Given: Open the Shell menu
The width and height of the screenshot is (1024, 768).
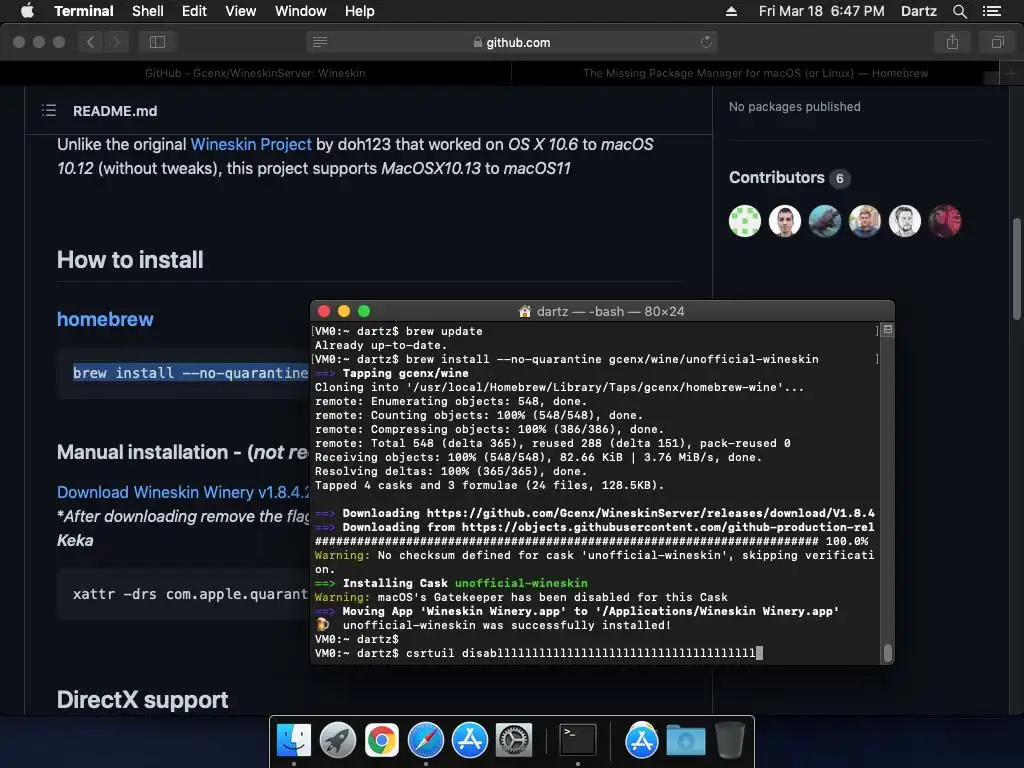Looking at the screenshot, I should click(x=148, y=11).
